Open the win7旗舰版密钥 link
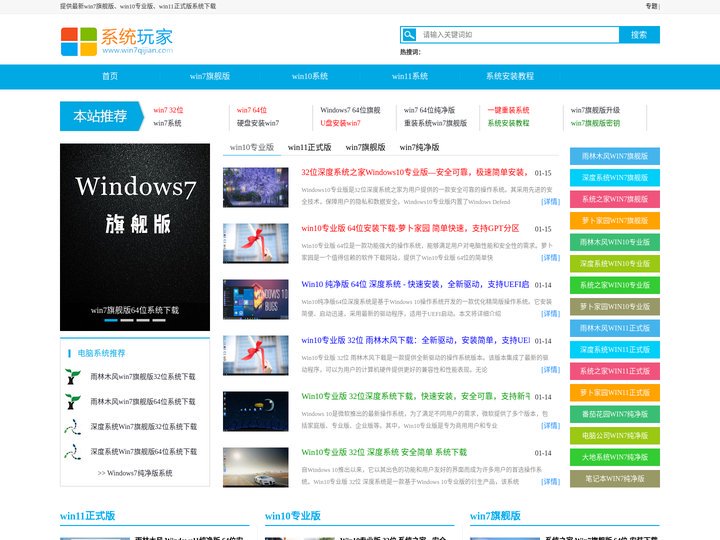 (595, 123)
